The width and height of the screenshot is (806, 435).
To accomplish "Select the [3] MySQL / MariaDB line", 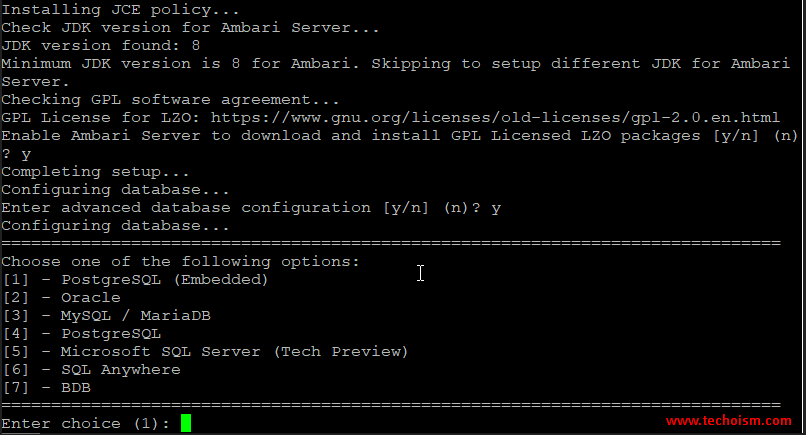I will tap(106, 316).
